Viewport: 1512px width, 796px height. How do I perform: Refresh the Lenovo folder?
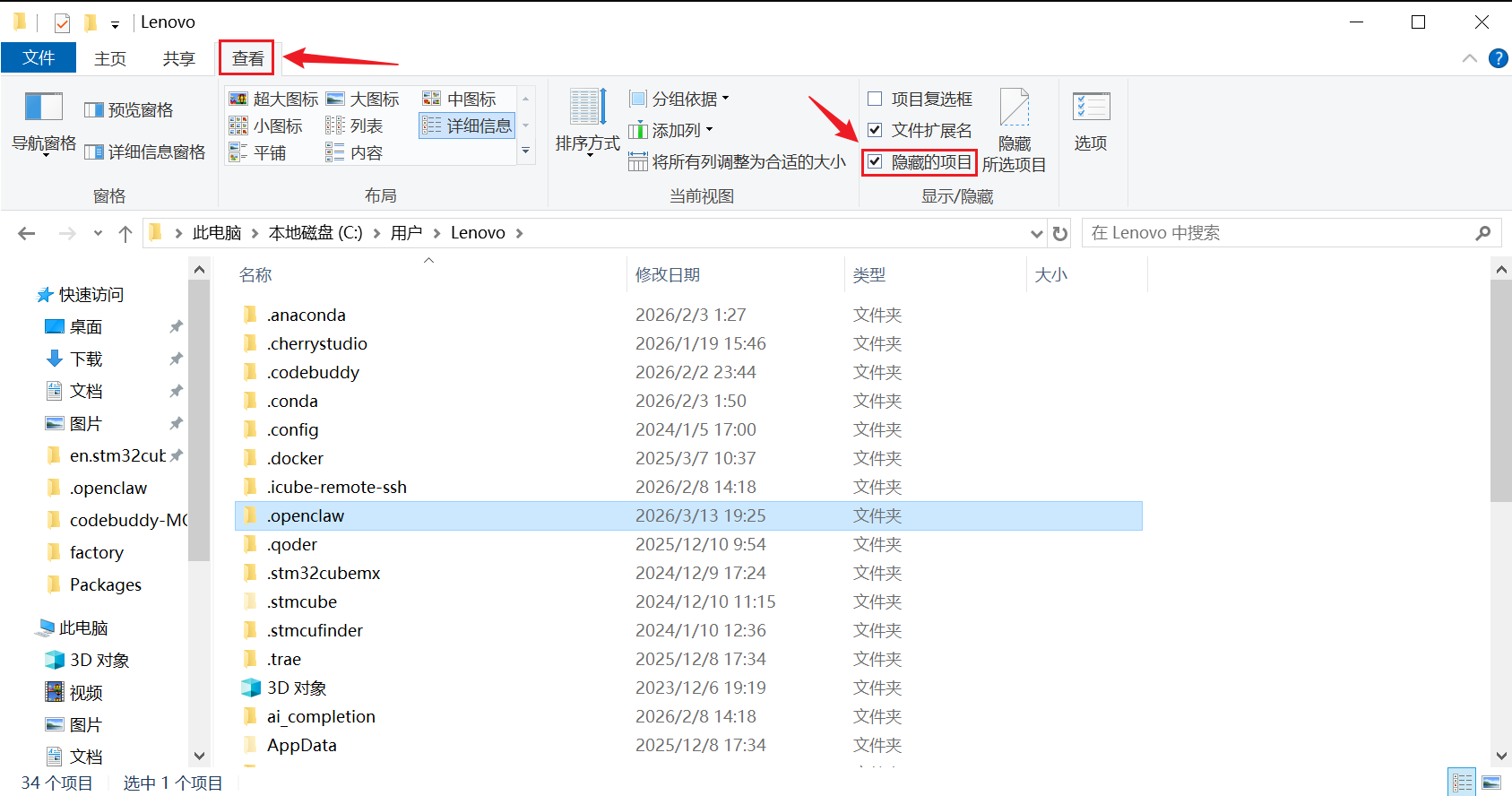tap(1060, 233)
